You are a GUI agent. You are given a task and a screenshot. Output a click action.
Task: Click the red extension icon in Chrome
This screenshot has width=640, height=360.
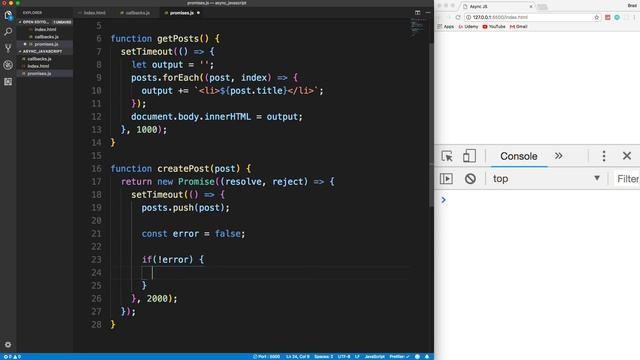pyautogui.click(x=607, y=17)
